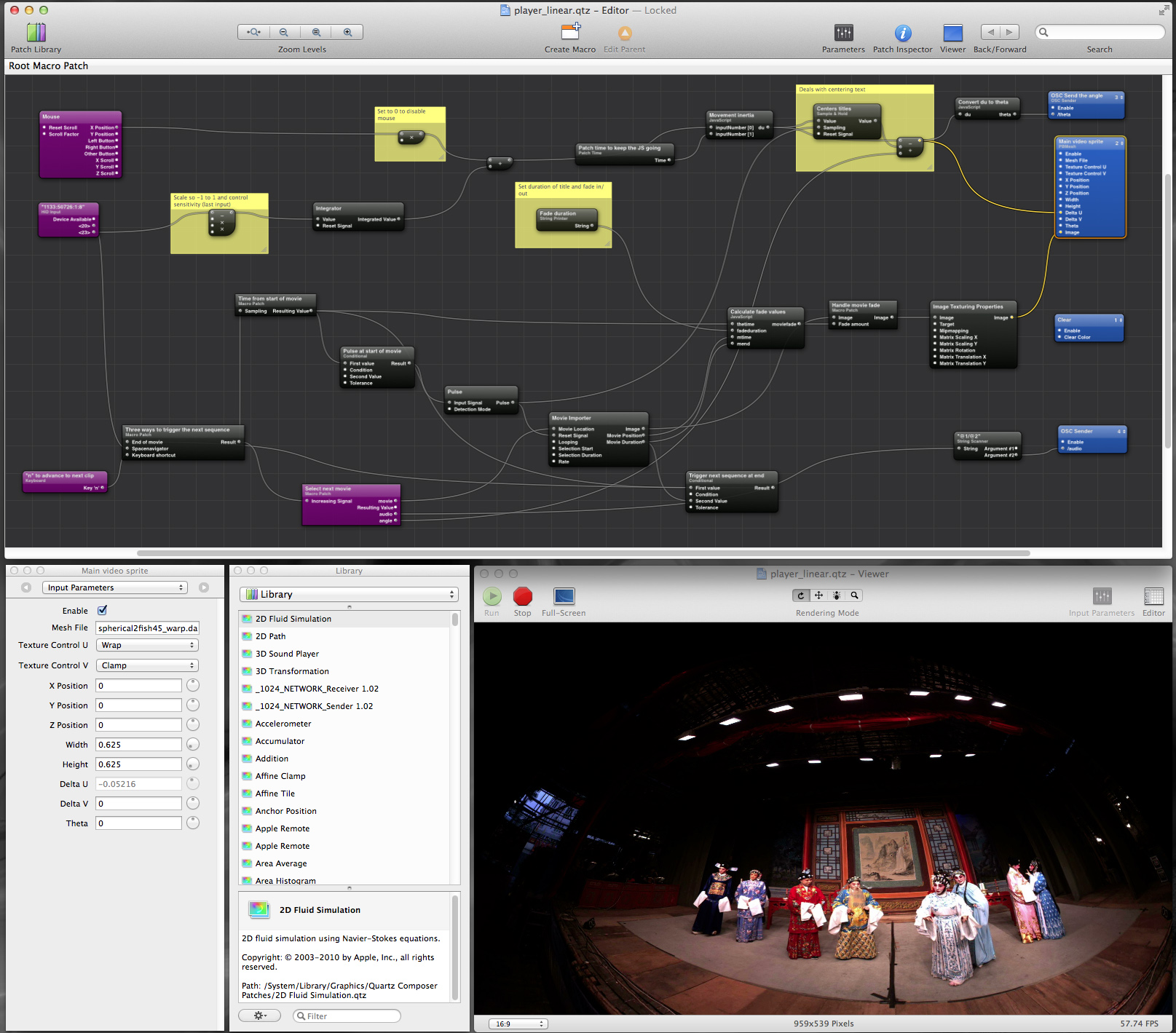Toggle the Enable checkbox
Image resolution: width=1176 pixels, height=1033 pixels.
(103, 611)
